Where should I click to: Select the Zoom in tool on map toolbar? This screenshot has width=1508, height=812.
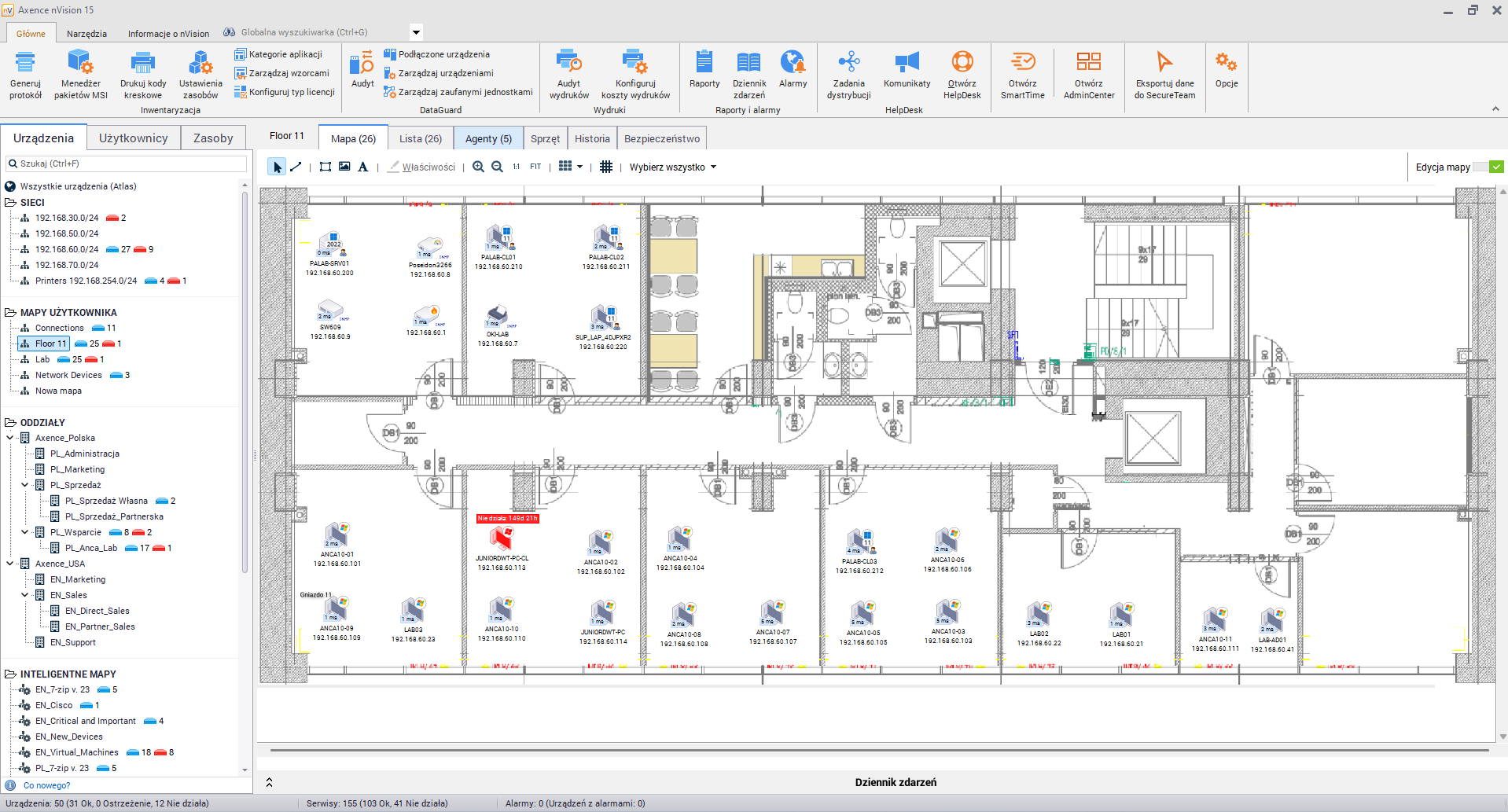coord(478,167)
